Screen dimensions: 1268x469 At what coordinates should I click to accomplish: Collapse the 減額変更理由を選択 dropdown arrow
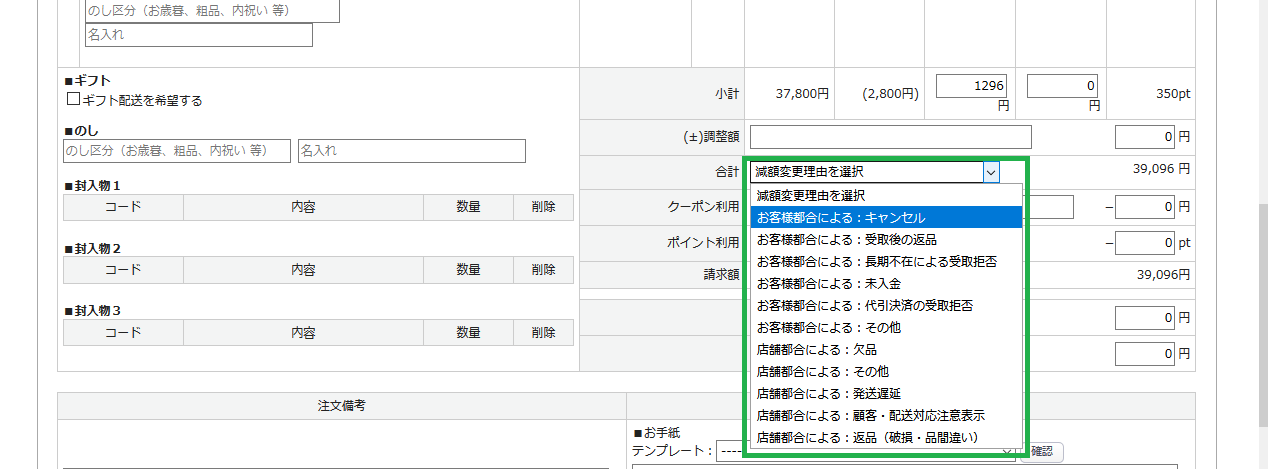(x=990, y=172)
